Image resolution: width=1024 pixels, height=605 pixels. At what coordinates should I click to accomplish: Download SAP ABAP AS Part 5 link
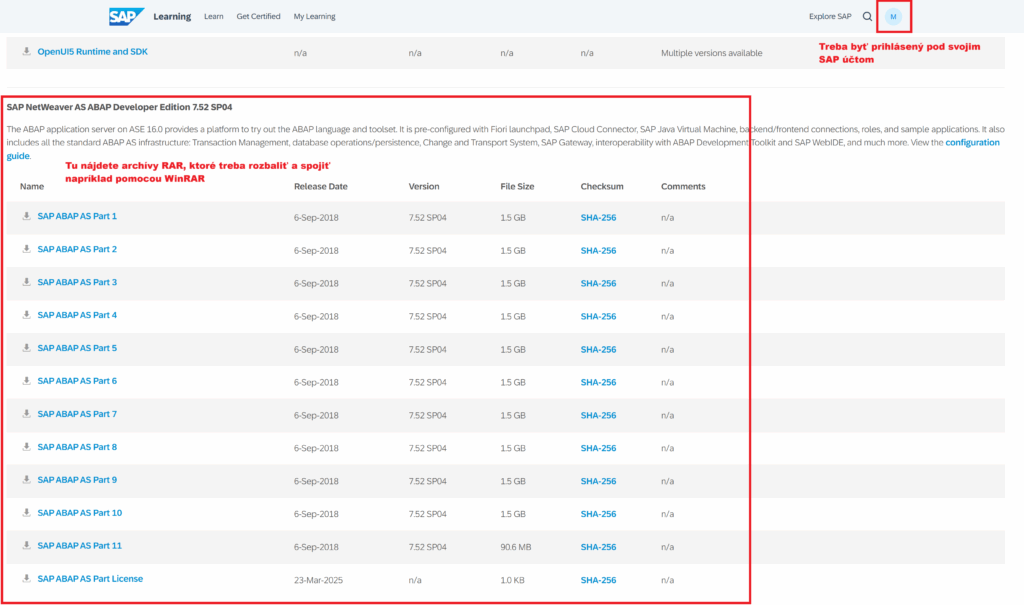tap(77, 348)
